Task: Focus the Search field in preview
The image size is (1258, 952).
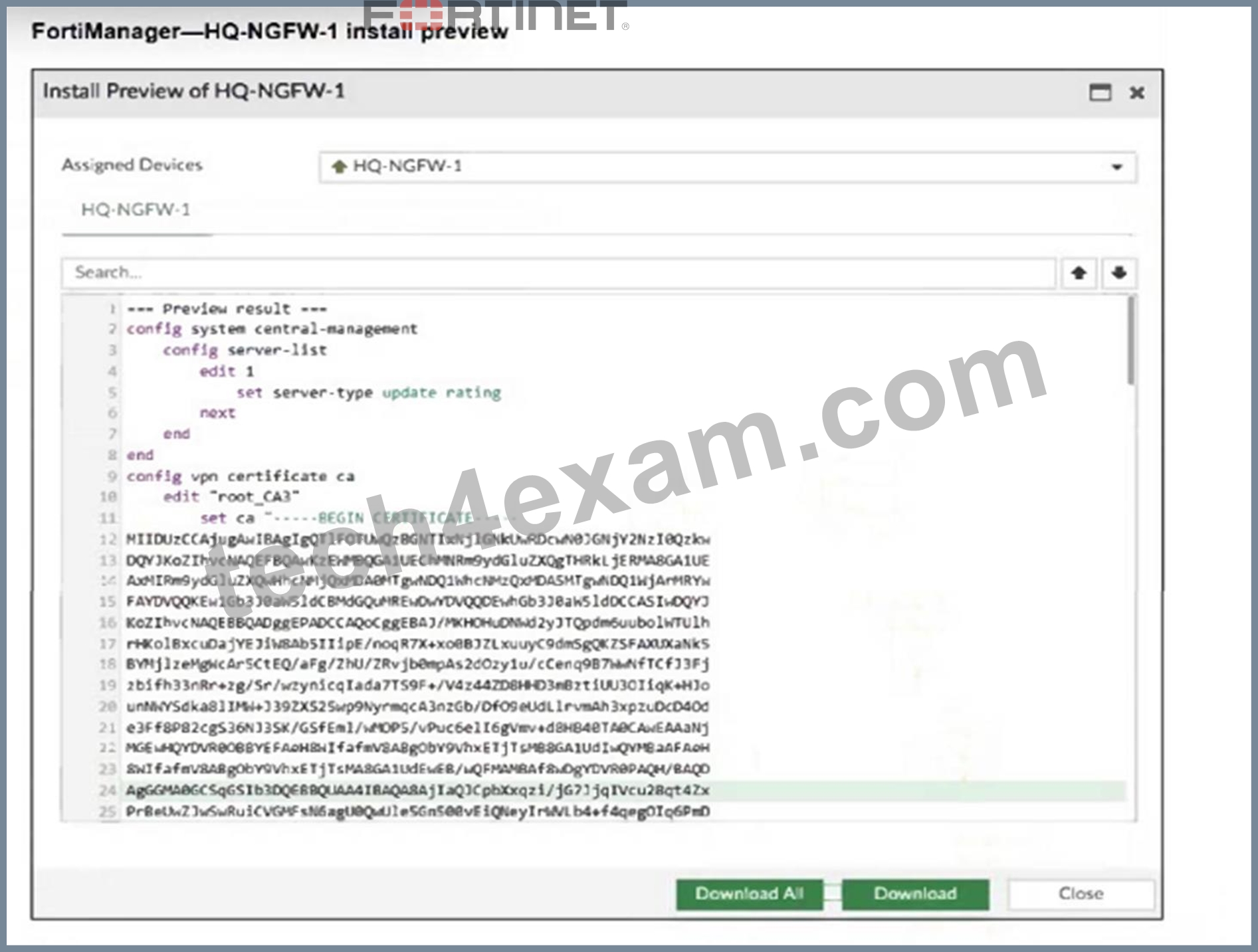Action: (x=558, y=272)
